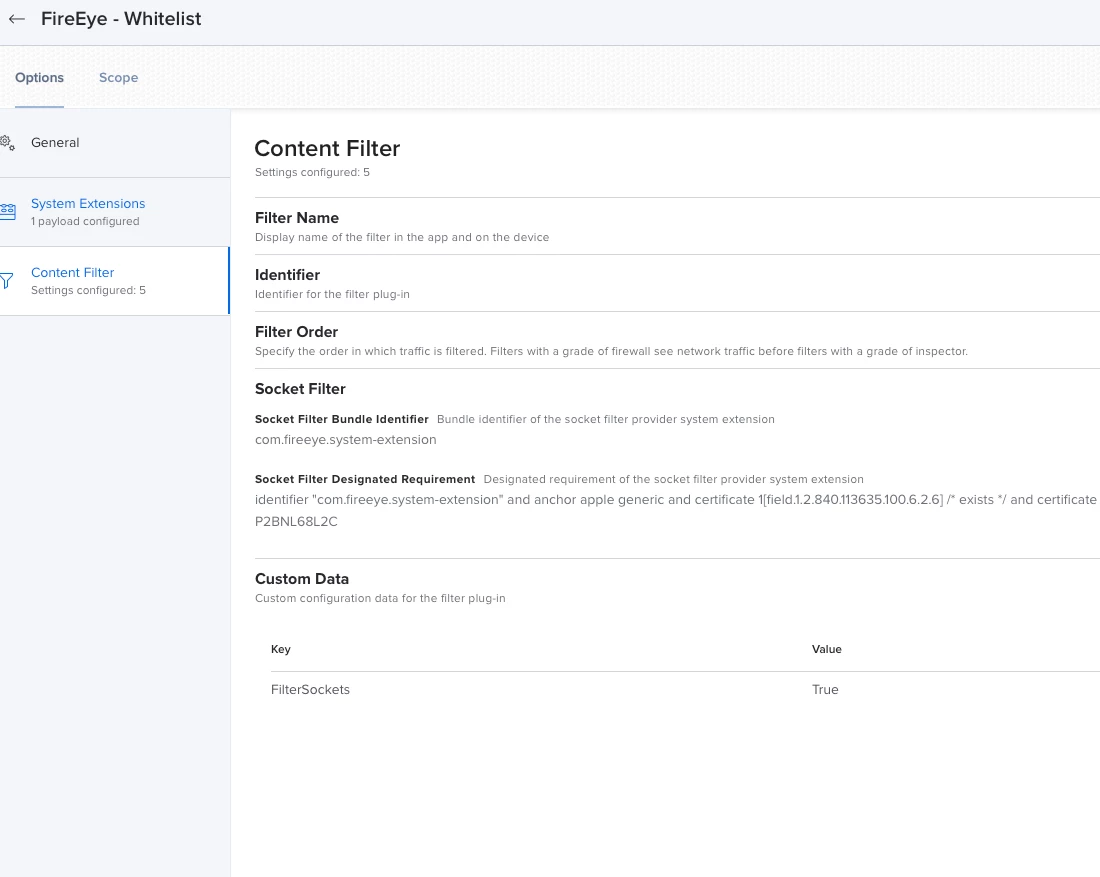Click the Filter Order setting label
This screenshot has height=877, width=1100.
[x=296, y=332]
